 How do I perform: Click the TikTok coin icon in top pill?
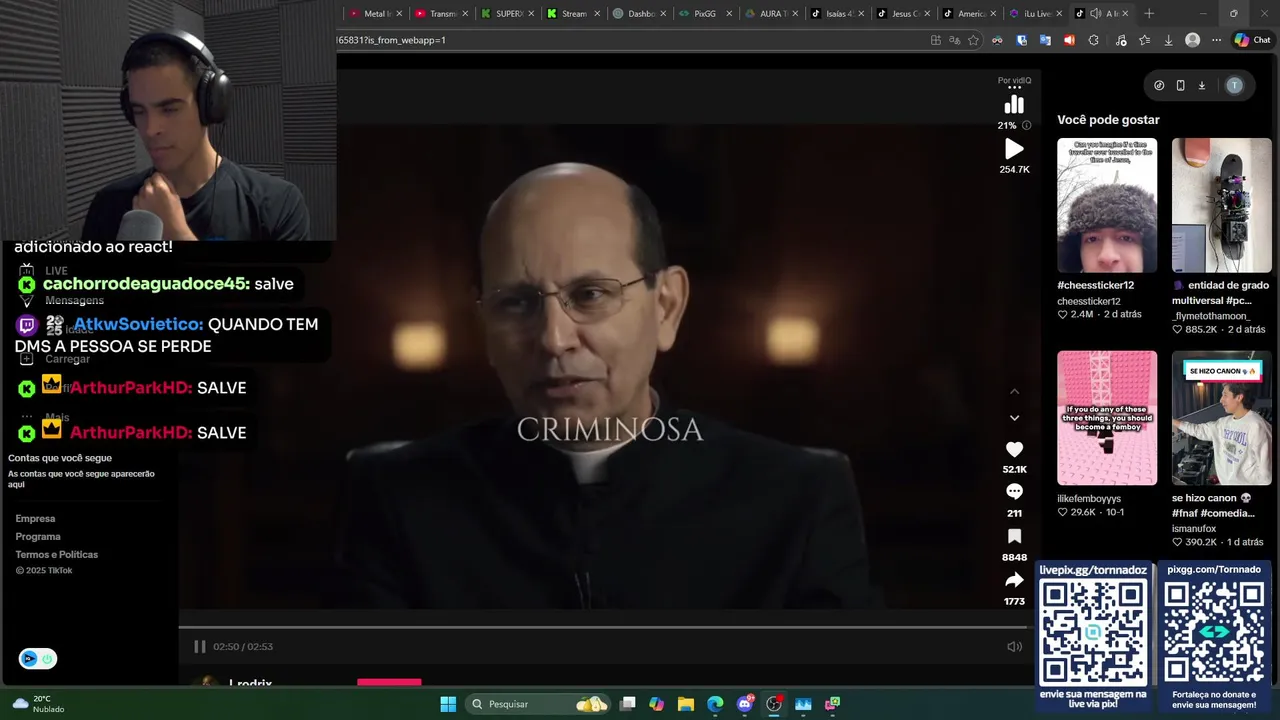pos(1159,86)
